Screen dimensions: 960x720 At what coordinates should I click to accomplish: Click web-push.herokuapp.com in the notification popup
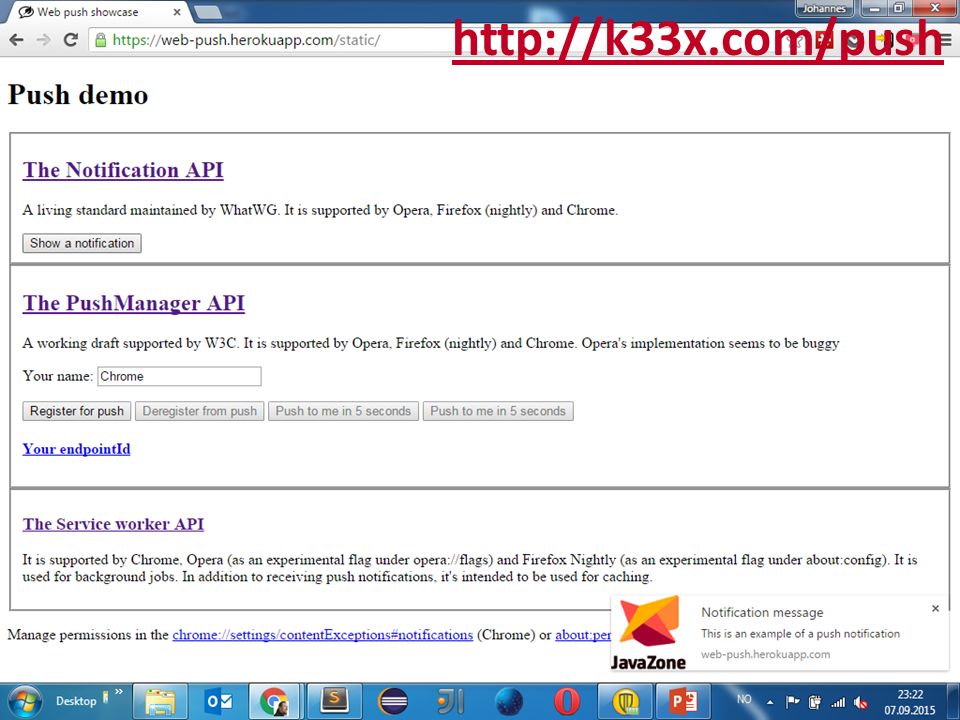766,654
